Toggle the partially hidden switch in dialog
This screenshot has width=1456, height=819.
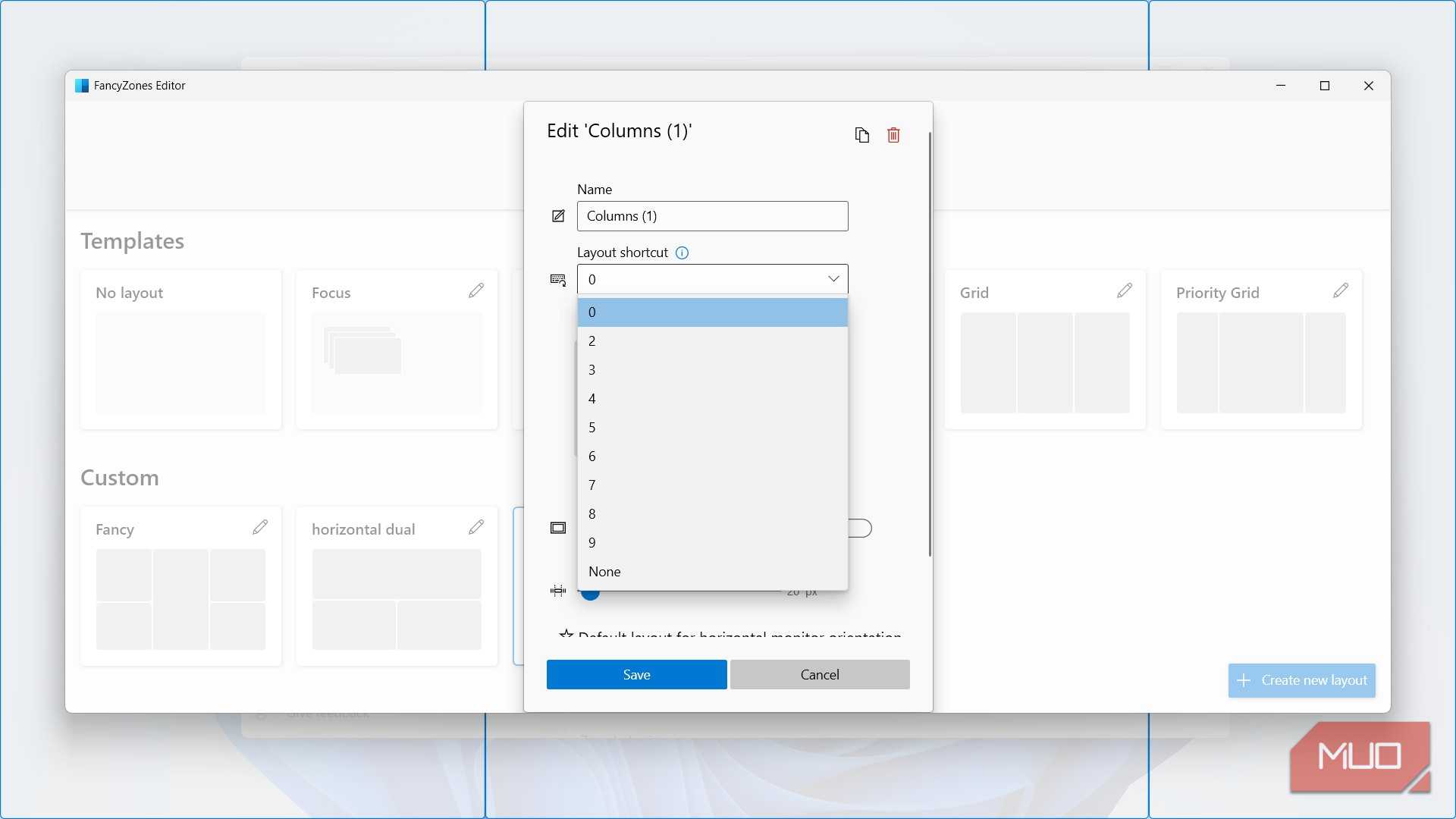click(x=860, y=528)
